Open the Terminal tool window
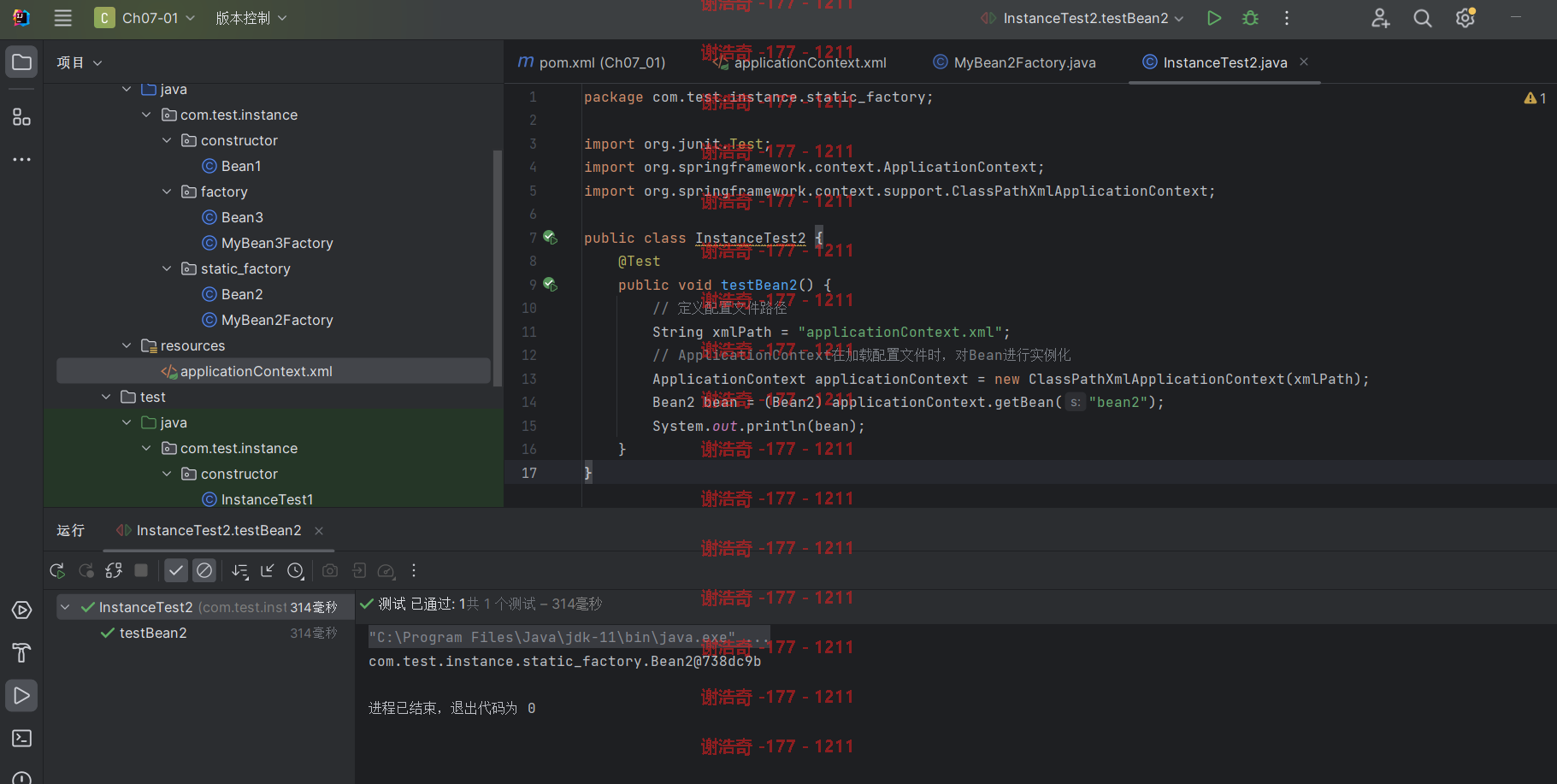 click(22, 739)
